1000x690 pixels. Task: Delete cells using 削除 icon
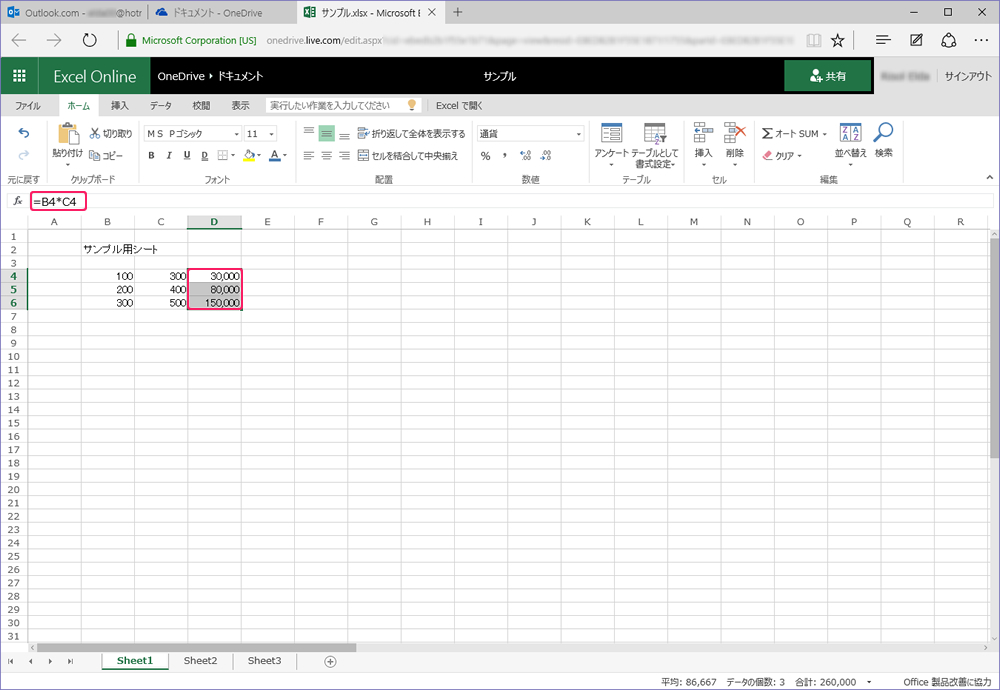coord(735,145)
